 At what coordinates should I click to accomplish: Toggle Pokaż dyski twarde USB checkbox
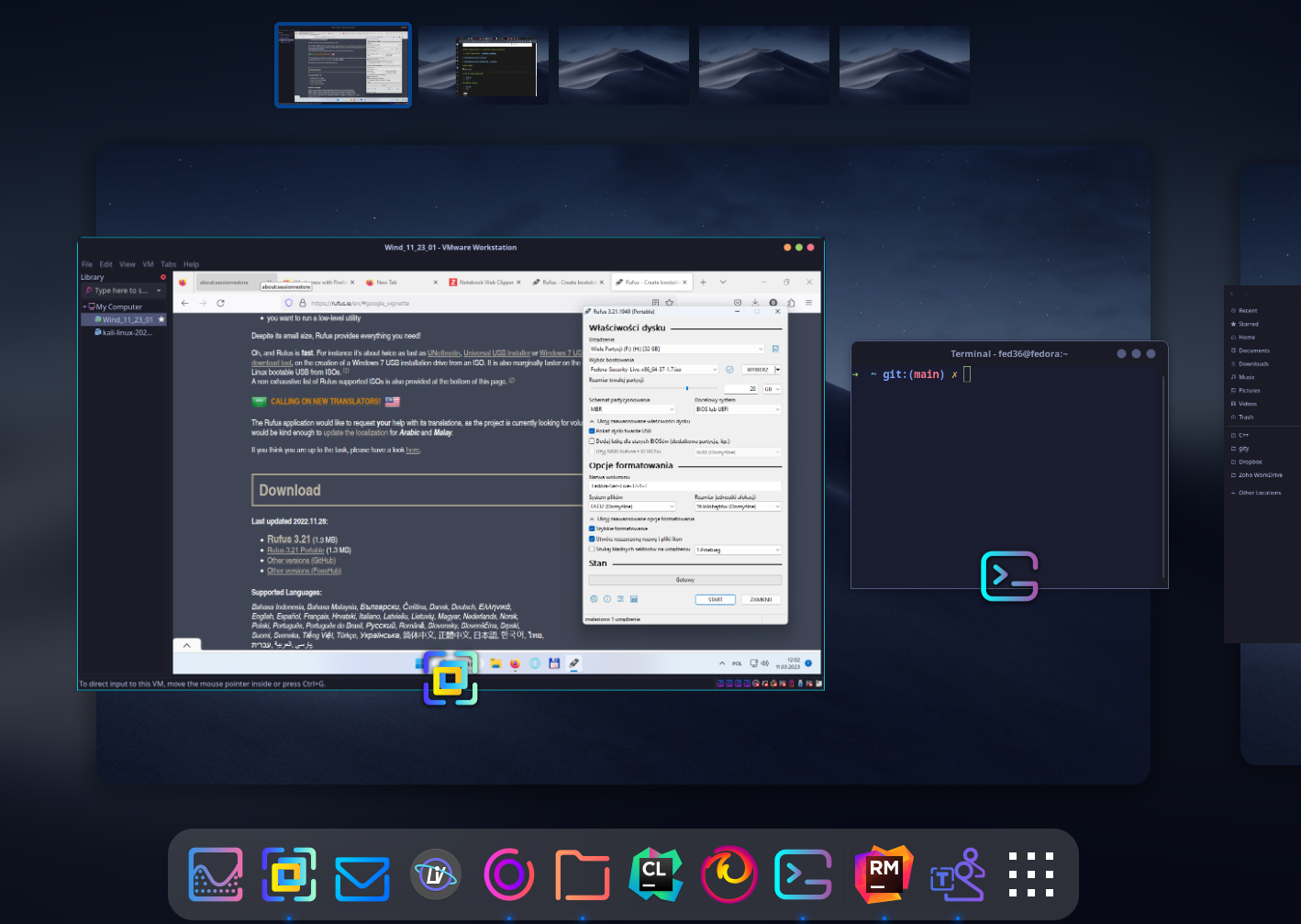592,430
